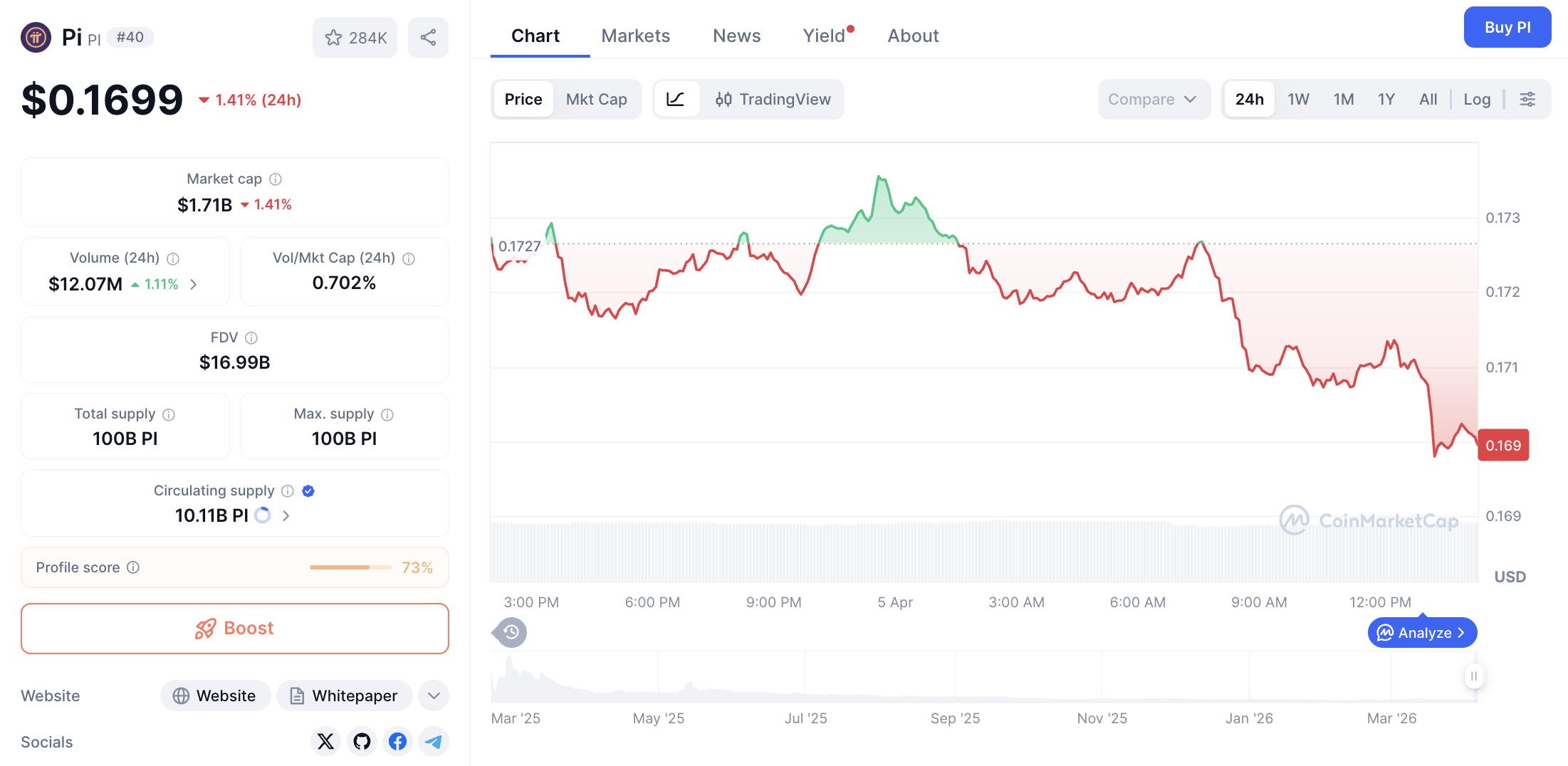The height and width of the screenshot is (766, 1568).
Task: Open Pi's Telegram channel
Action: click(434, 741)
